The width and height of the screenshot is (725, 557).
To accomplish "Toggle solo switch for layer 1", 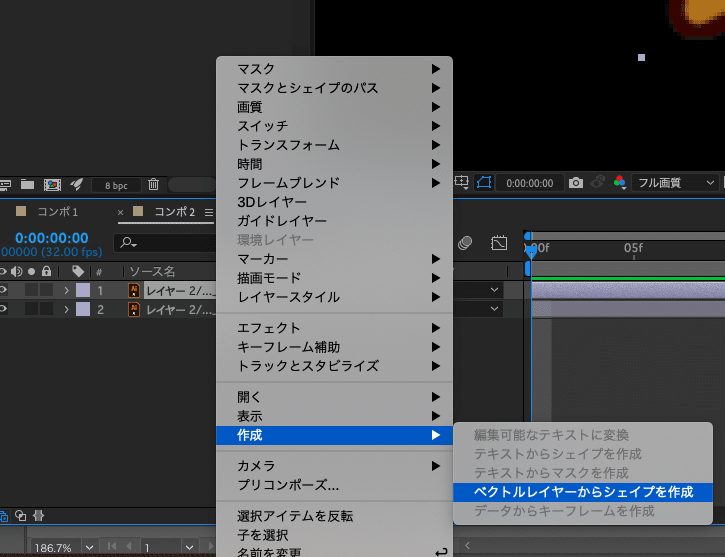I will (x=31, y=290).
